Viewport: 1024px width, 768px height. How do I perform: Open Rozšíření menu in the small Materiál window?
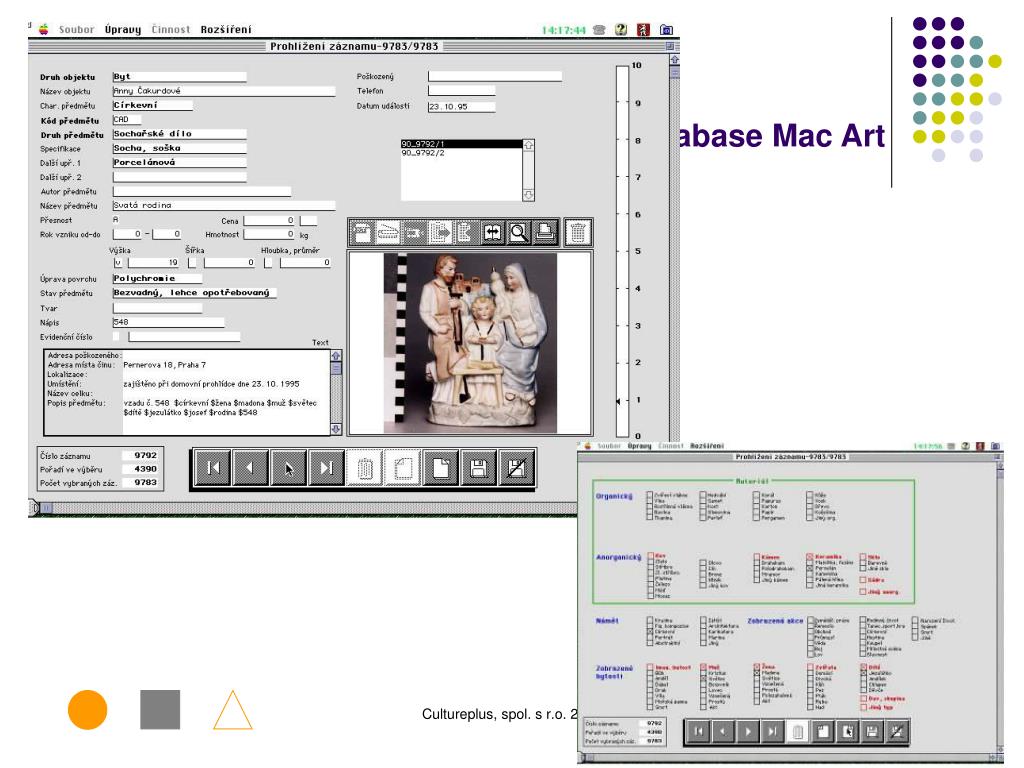tap(707, 446)
